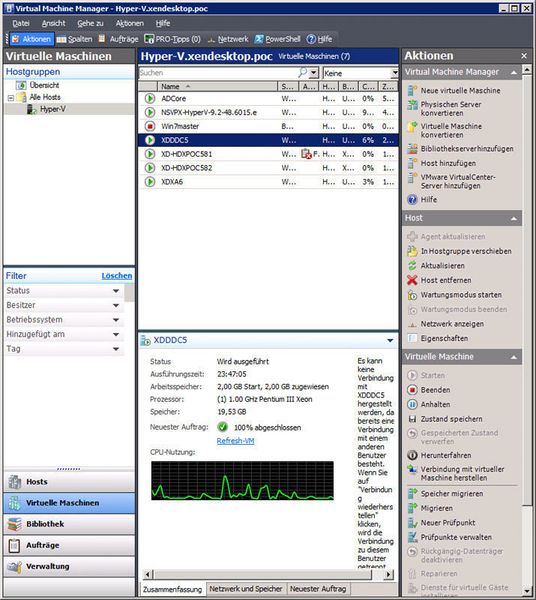Click the Anhalten pause icon

412,404
